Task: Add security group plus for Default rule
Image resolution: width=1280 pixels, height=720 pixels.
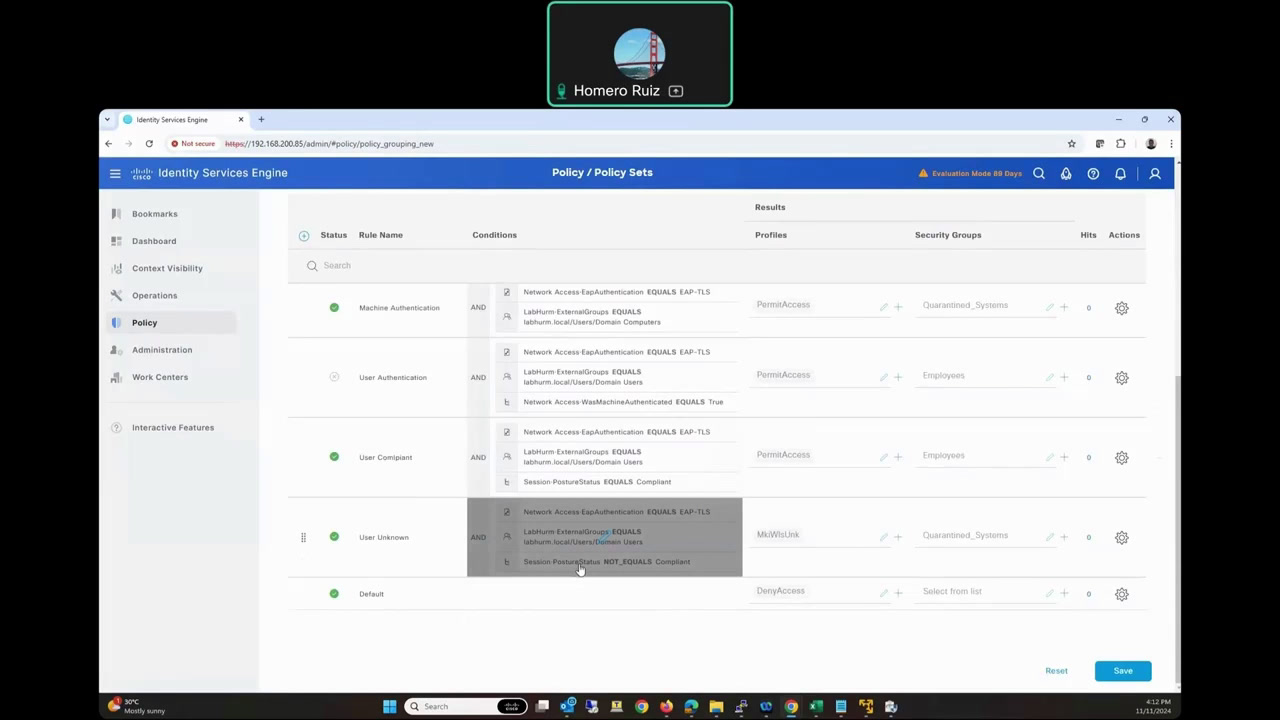Action: click(1064, 593)
